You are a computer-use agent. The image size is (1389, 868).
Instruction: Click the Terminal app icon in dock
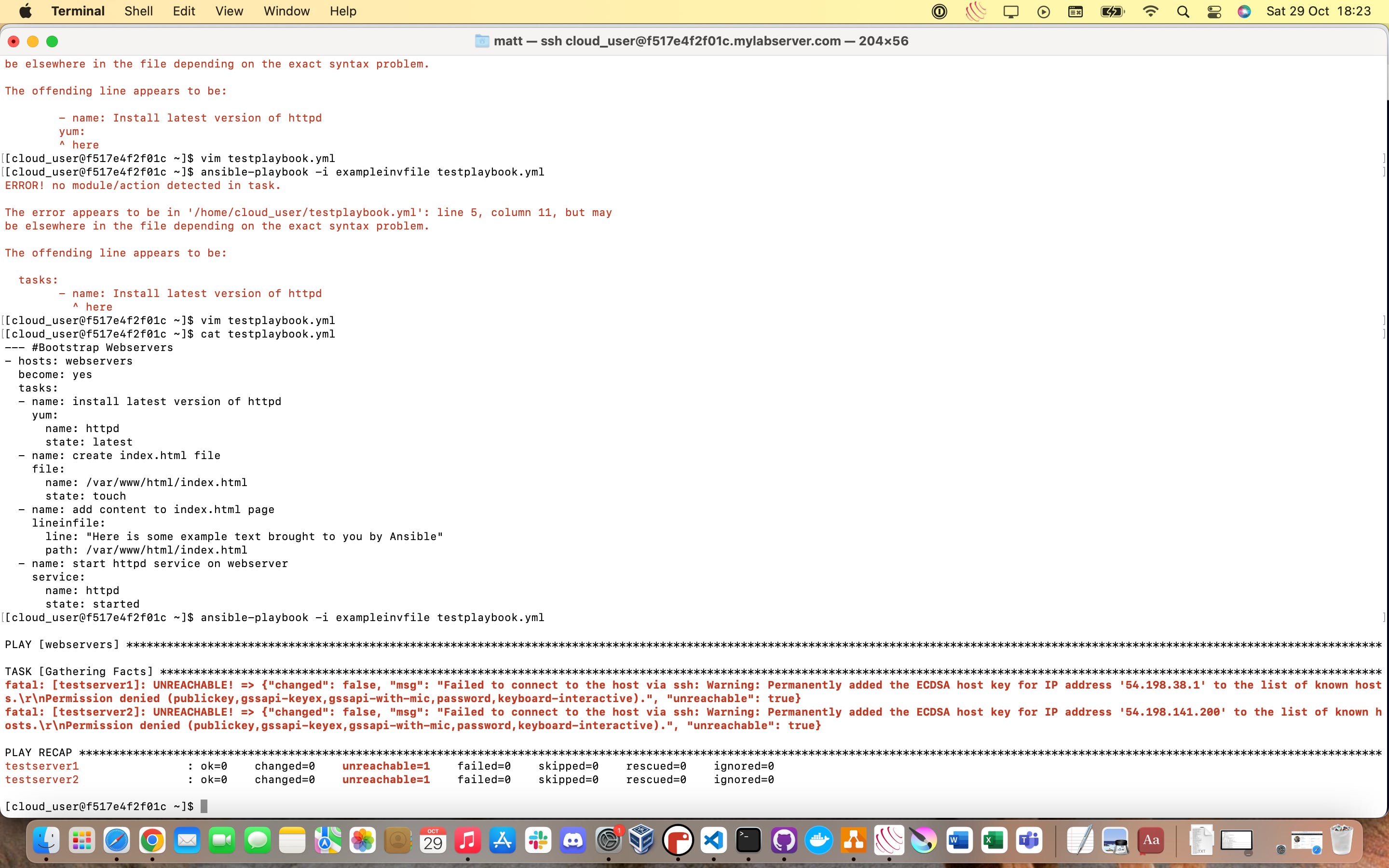click(749, 841)
